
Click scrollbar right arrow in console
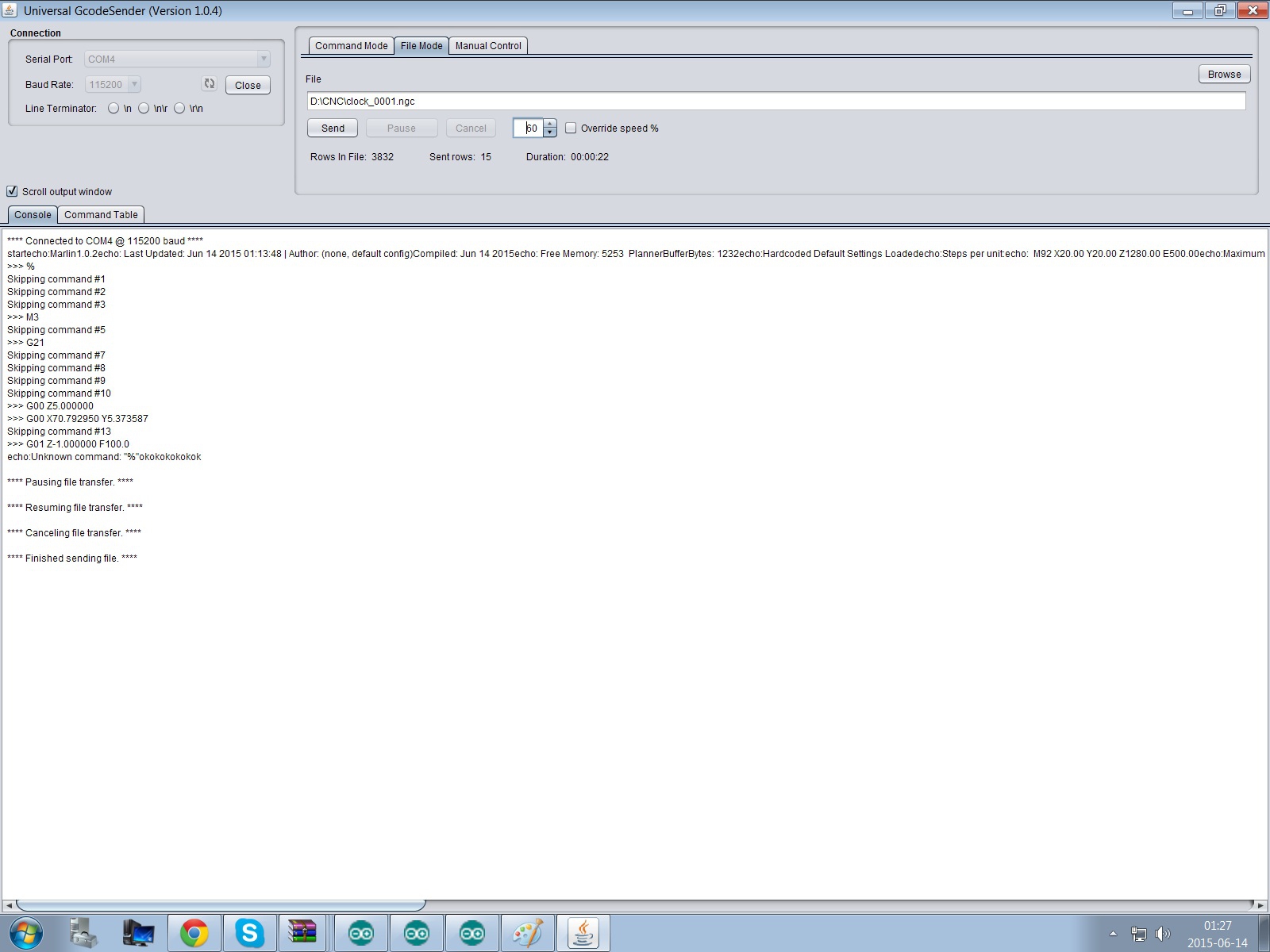(1260, 905)
